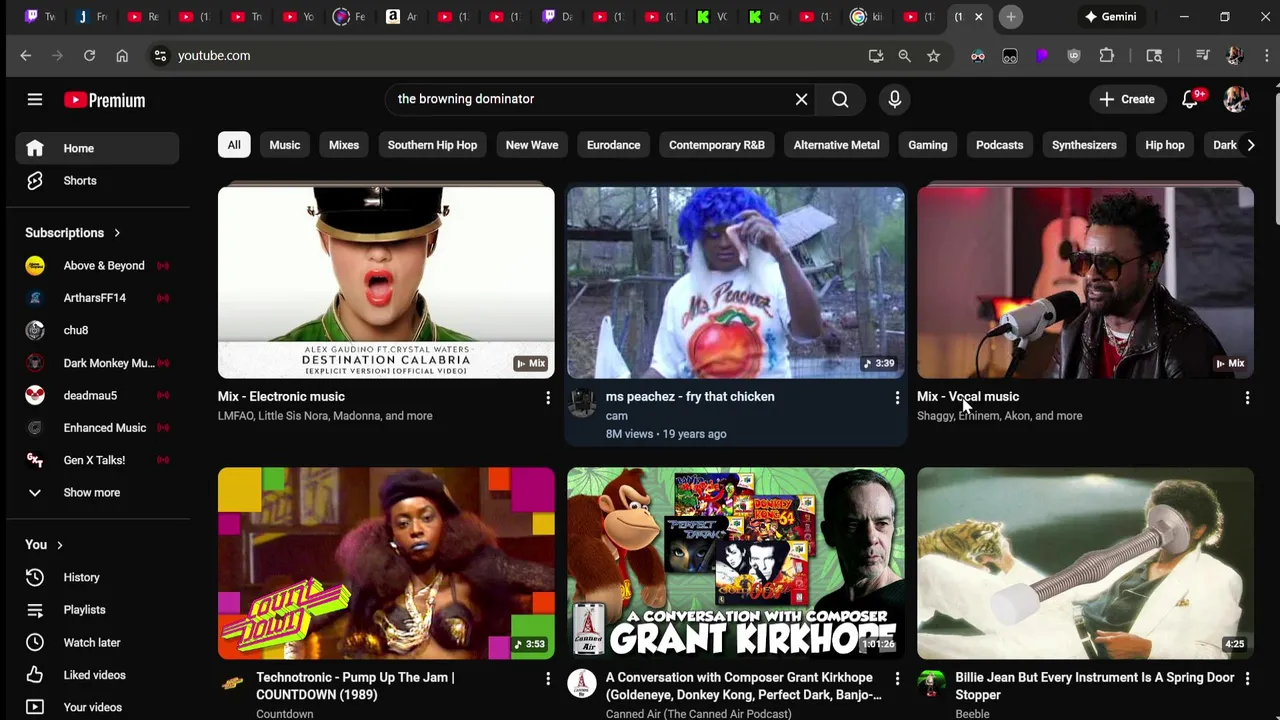This screenshot has height=720, width=1280.
Task: Click the YouTube Premium logo
Action: [105, 100]
